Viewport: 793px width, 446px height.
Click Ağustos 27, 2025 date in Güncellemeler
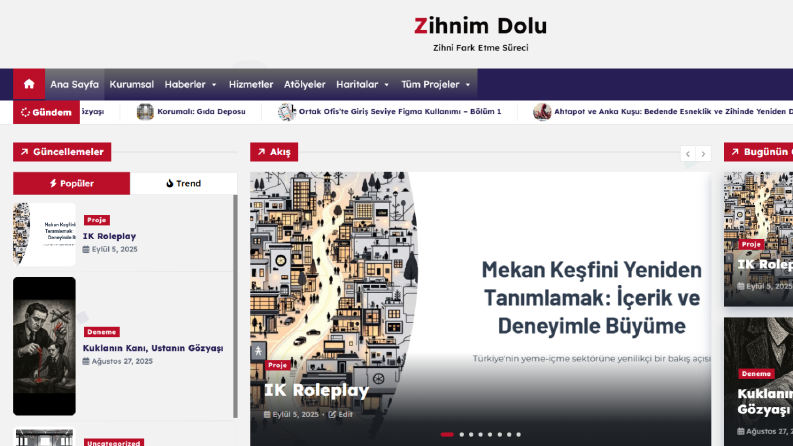pos(122,362)
